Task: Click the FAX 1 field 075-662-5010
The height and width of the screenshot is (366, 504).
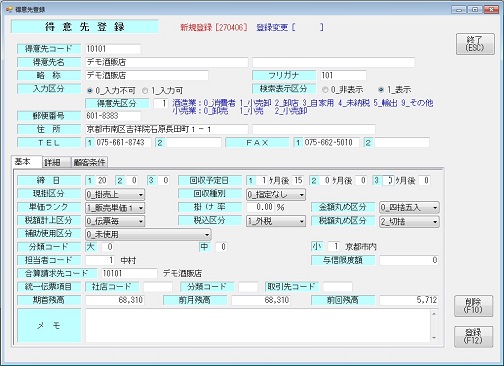Action: click(331, 143)
